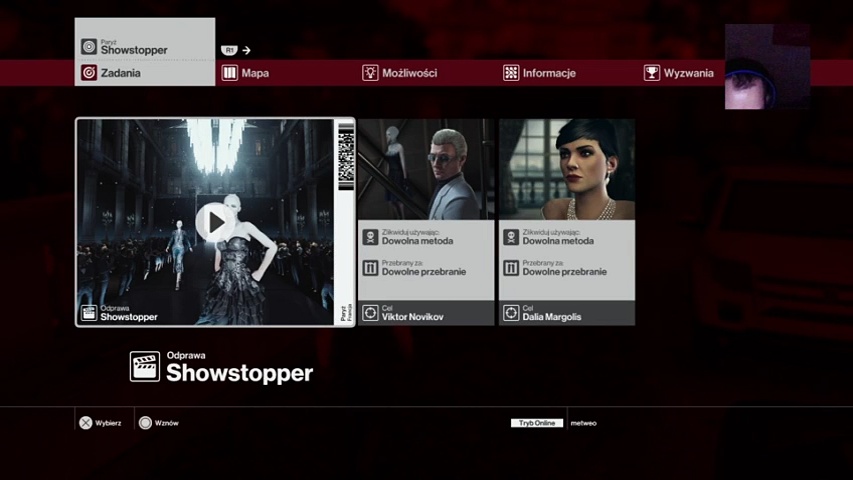Click the grid icon beside Informacje
The image size is (853, 480).
tap(511, 73)
